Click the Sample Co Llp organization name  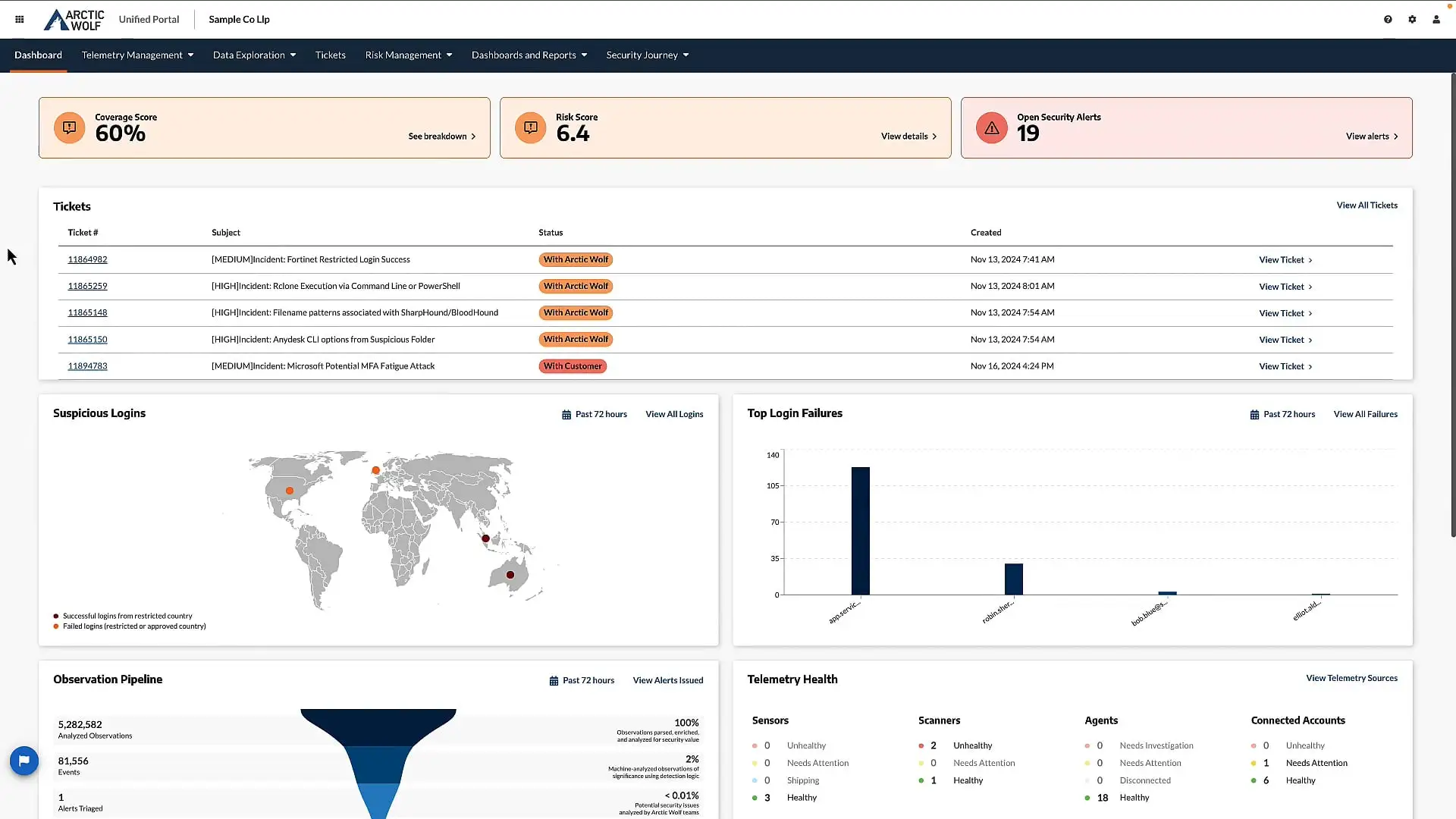(x=239, y=20)
